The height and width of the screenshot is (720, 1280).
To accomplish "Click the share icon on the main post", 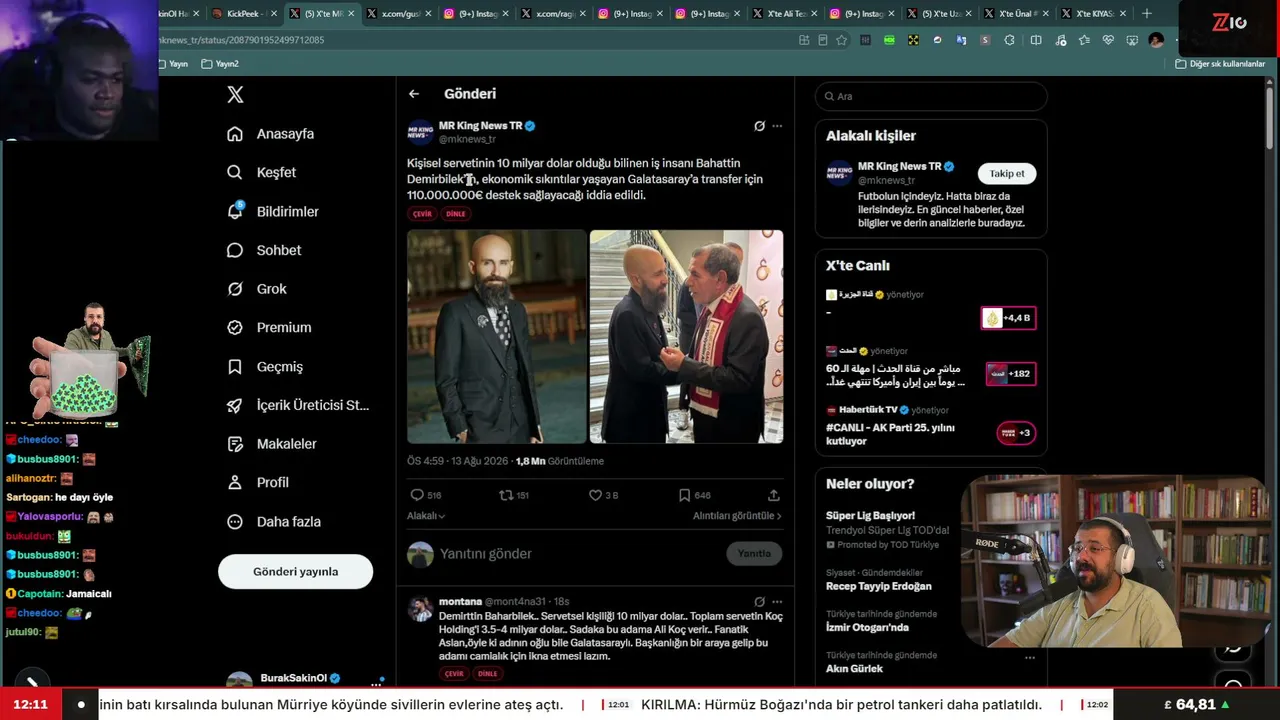I will click(773, 495).
